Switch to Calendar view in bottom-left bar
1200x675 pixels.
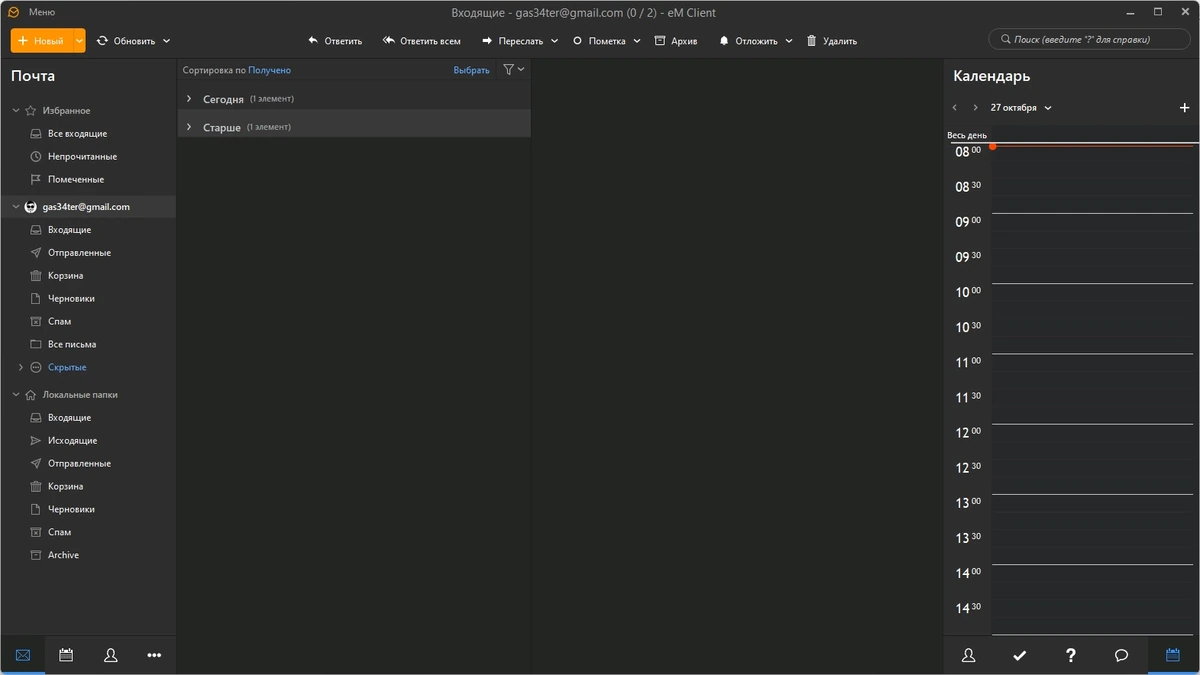(66, 655)
